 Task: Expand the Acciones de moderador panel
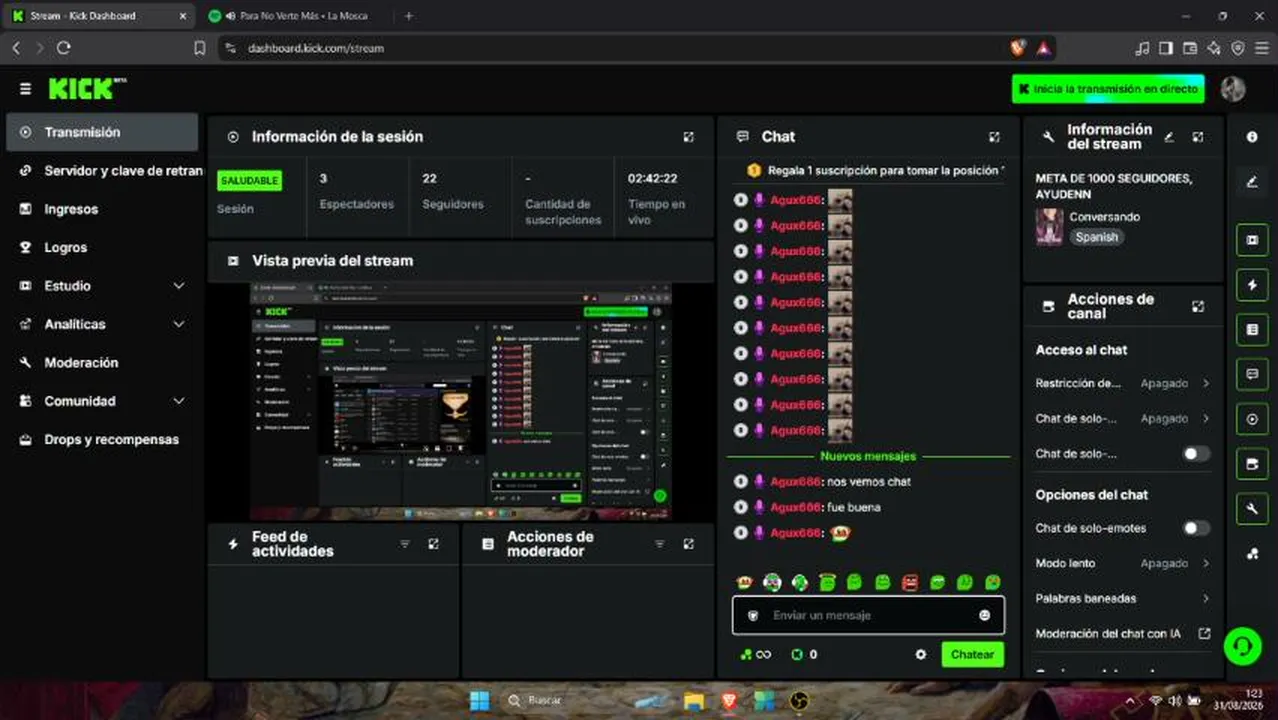(x=688, y=544)
